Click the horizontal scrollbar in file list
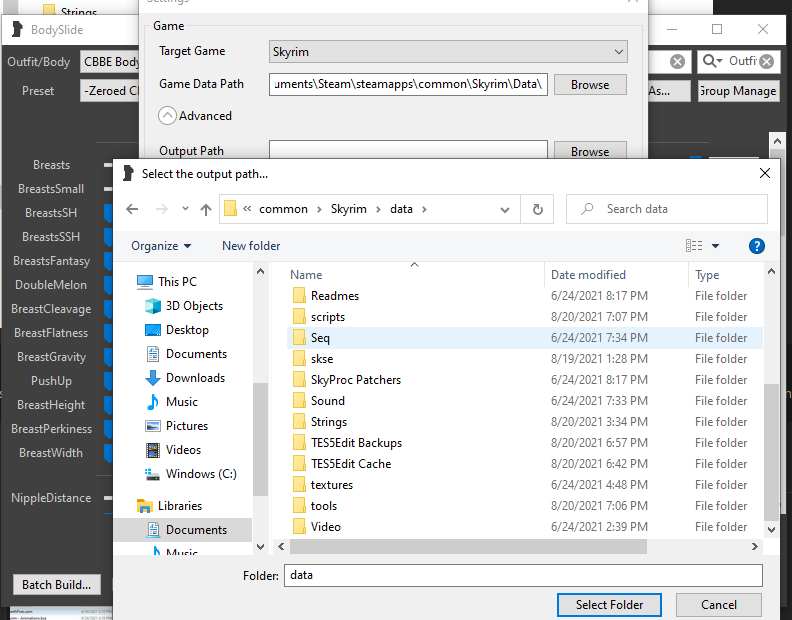The width and height of the screenshot is (792, 620). coord(468,546)
